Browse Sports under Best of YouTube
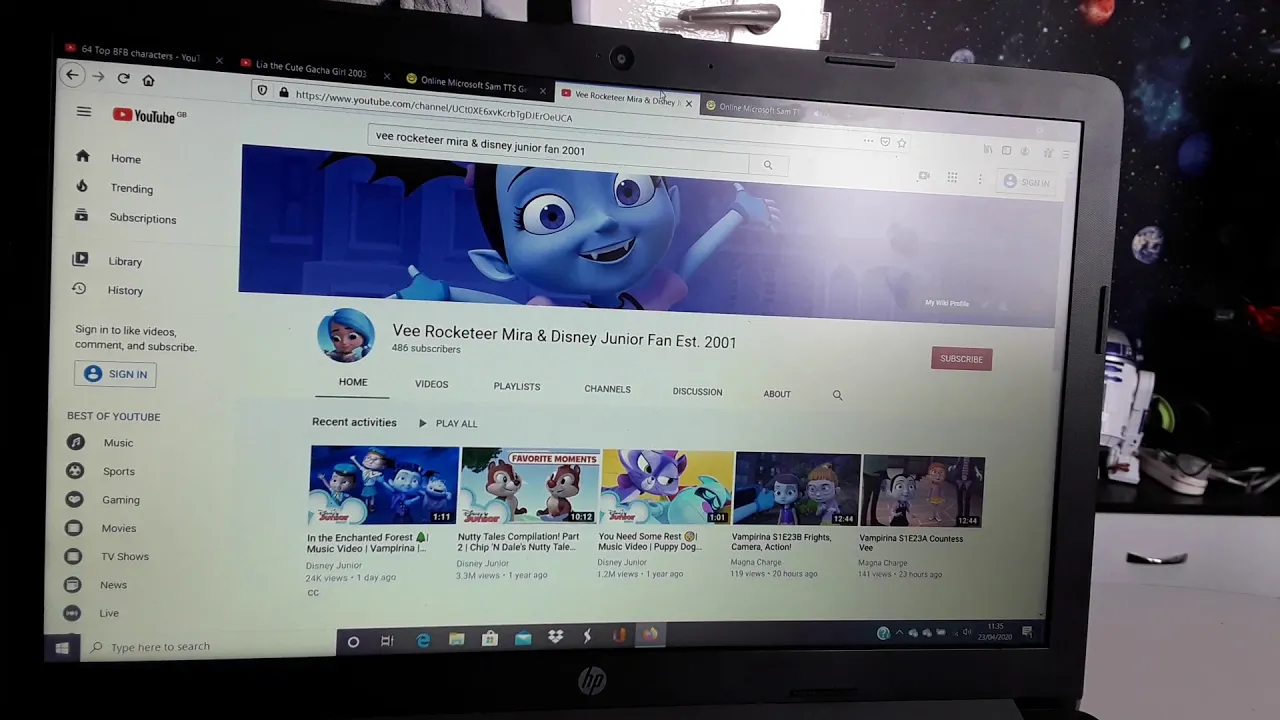 click(x=100, y=471)
